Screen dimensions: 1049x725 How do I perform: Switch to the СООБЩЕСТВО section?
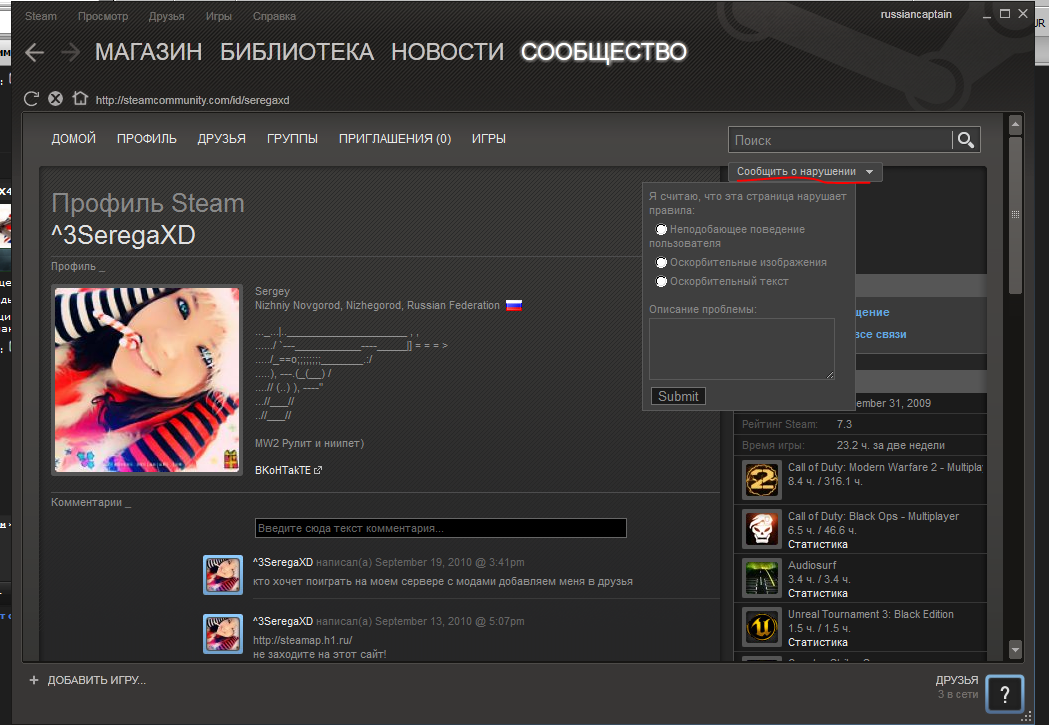[603, 52]
